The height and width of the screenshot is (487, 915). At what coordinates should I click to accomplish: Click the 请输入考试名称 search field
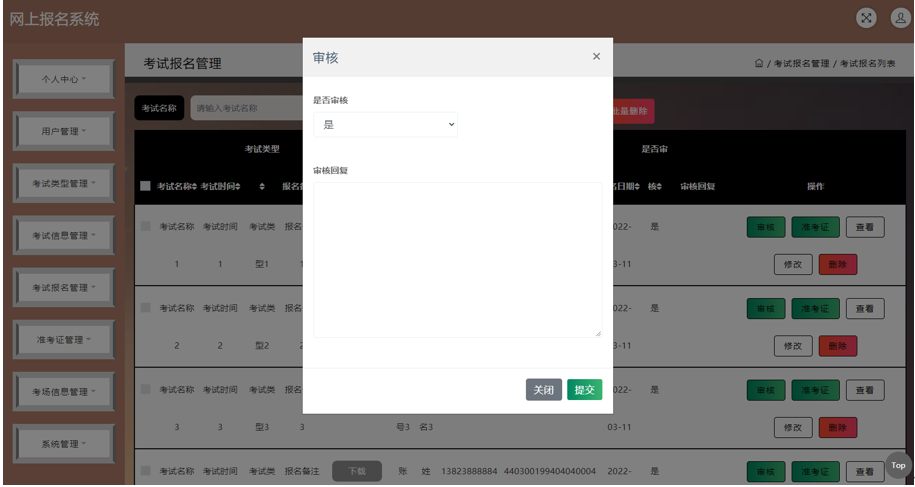coord(246,108)
